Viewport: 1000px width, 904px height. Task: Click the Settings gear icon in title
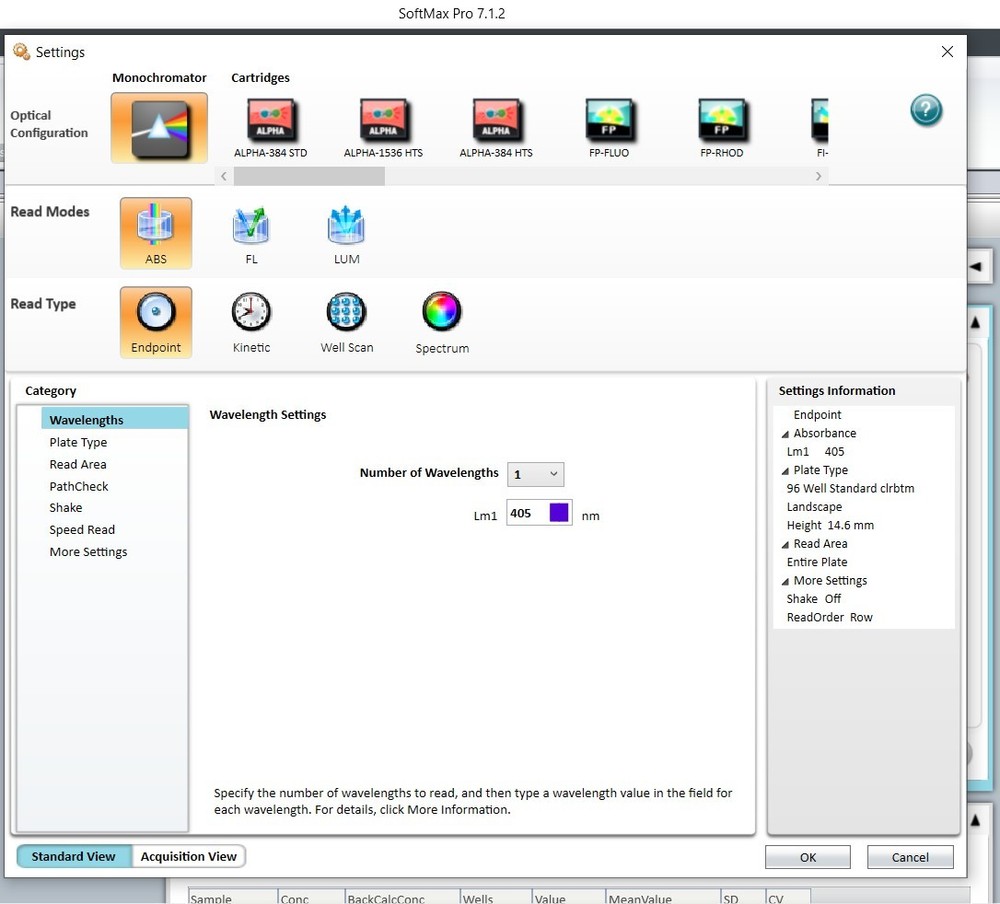[22, 52]
